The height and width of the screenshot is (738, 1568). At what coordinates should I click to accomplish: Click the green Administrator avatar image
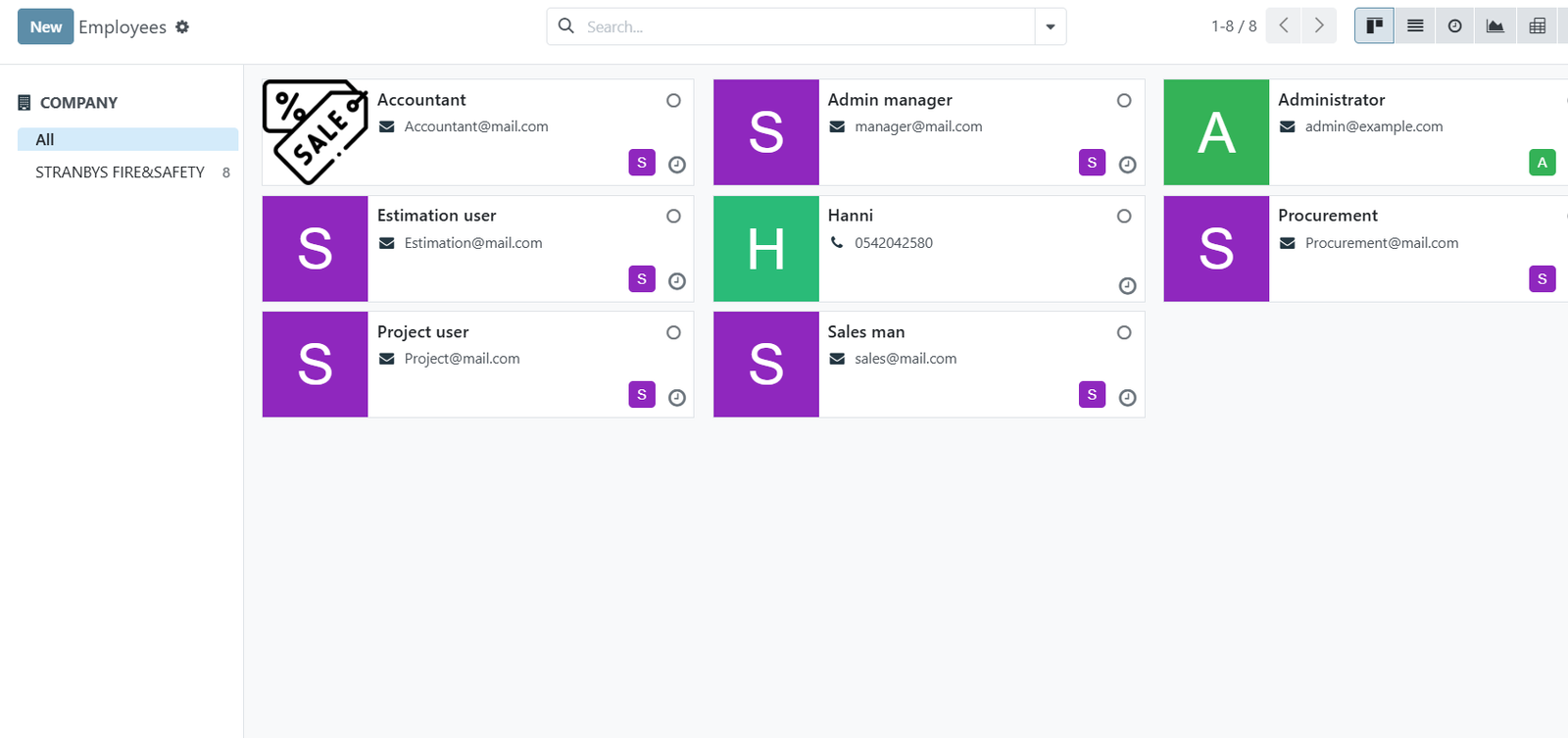pyautogui.click(x=1216, y=132)
